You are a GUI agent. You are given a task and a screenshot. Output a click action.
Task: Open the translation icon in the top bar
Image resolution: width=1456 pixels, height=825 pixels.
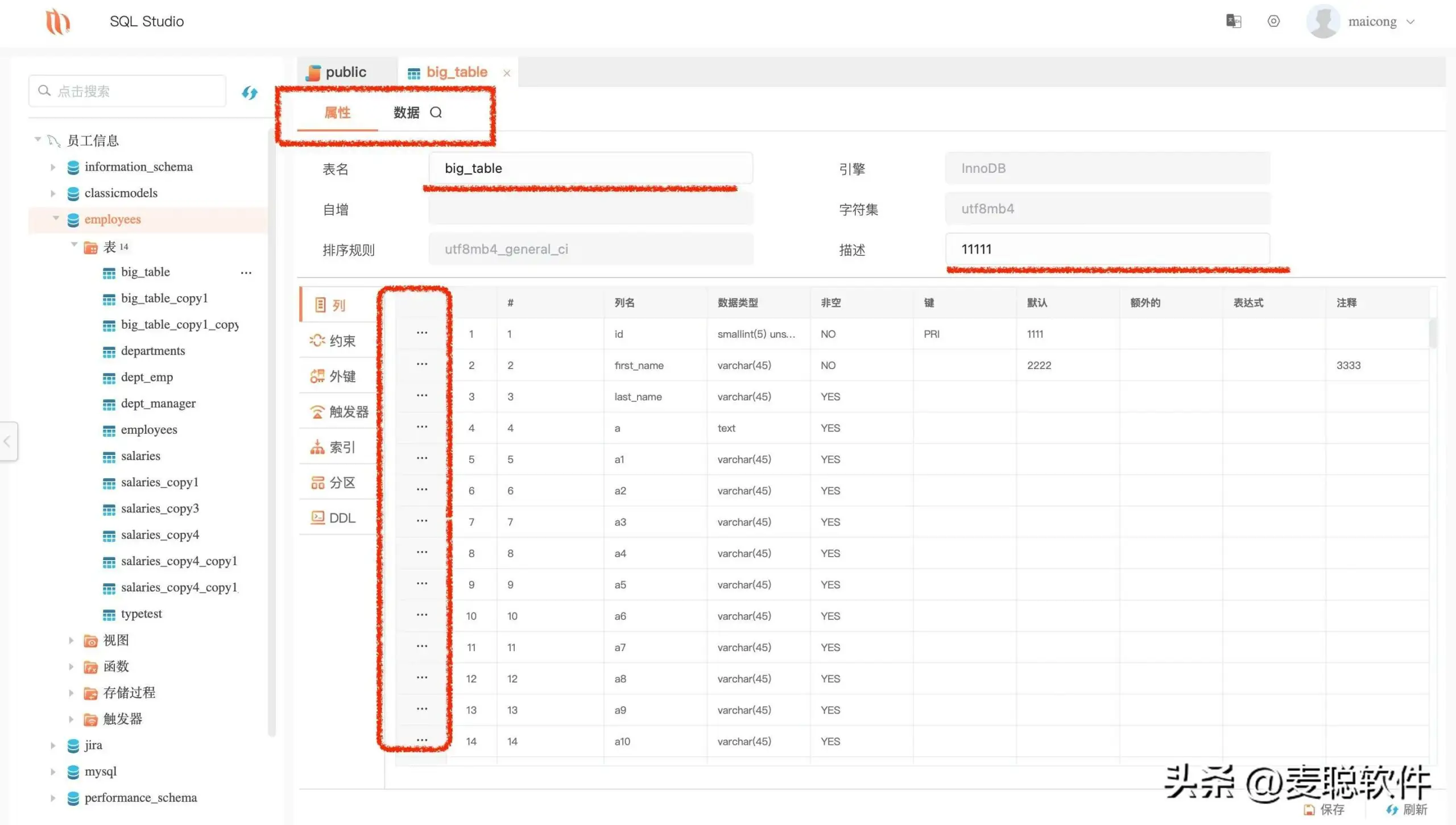tap(1234, 21)
